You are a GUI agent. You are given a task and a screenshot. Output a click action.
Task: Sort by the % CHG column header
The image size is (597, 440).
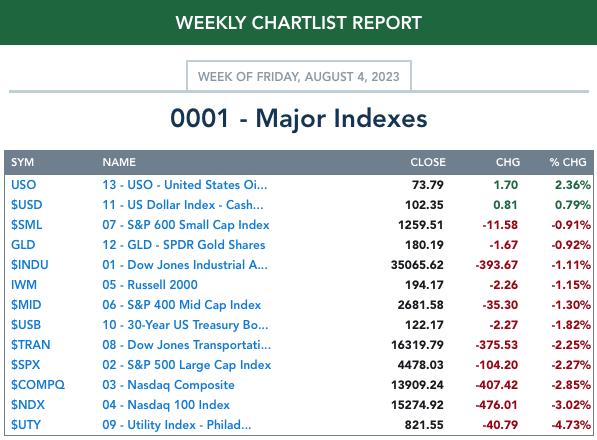(x=568, y=162)
